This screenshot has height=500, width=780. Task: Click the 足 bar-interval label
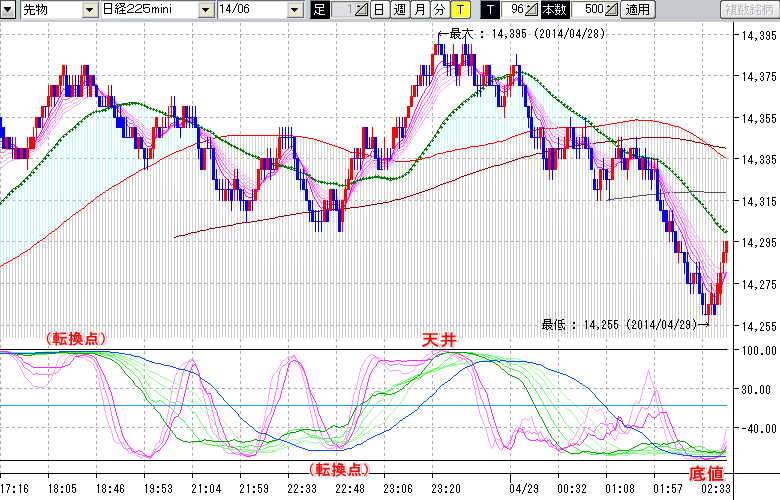pyautogui.click(x=320, y=10)
